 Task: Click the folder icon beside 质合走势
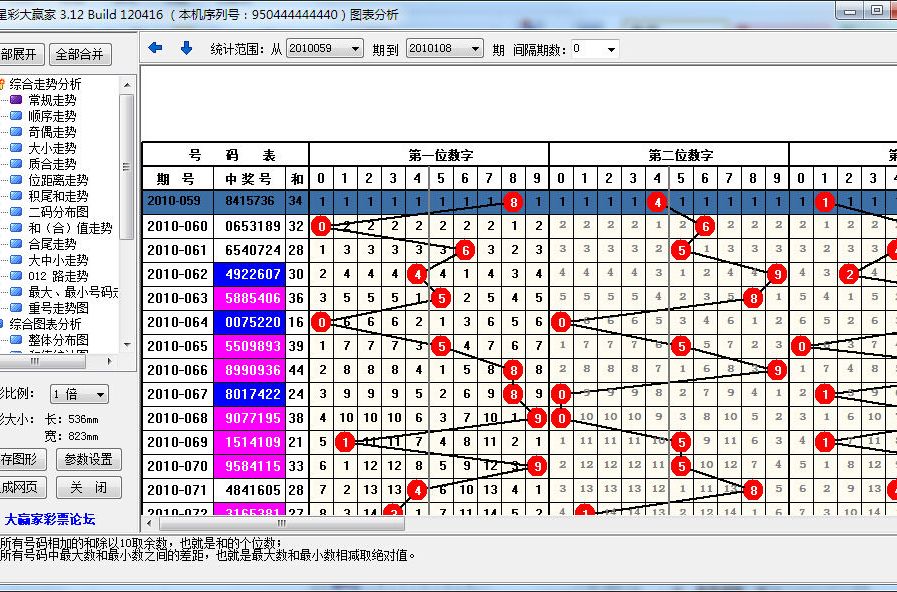pos(16,164)
